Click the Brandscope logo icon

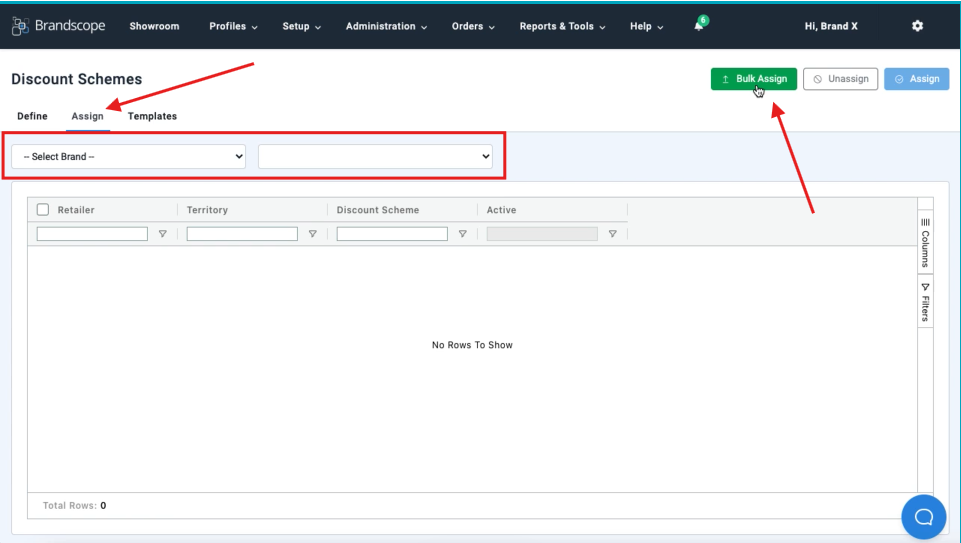[21, 26]
